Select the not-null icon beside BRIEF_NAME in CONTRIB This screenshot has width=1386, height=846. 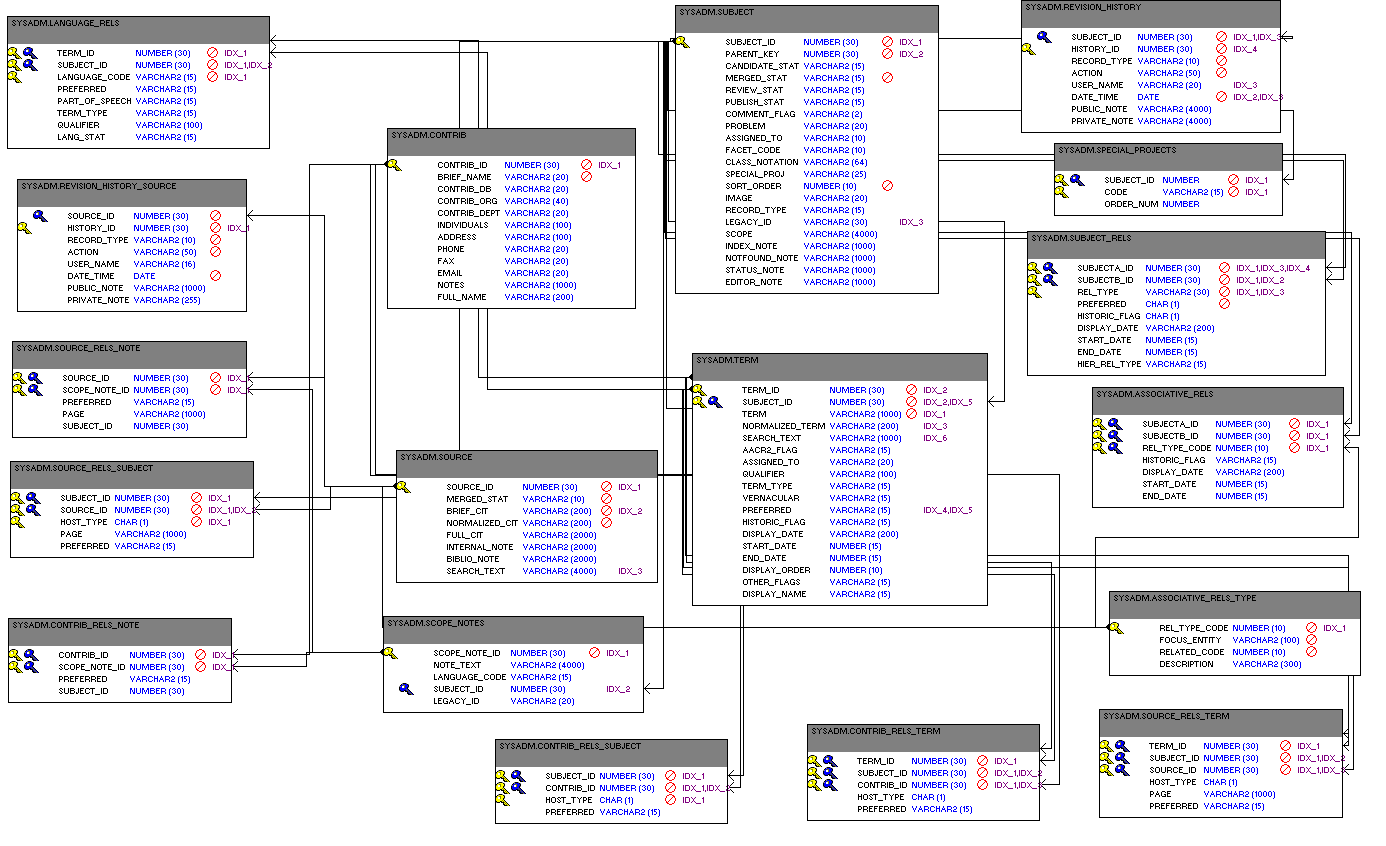point(587,177)
